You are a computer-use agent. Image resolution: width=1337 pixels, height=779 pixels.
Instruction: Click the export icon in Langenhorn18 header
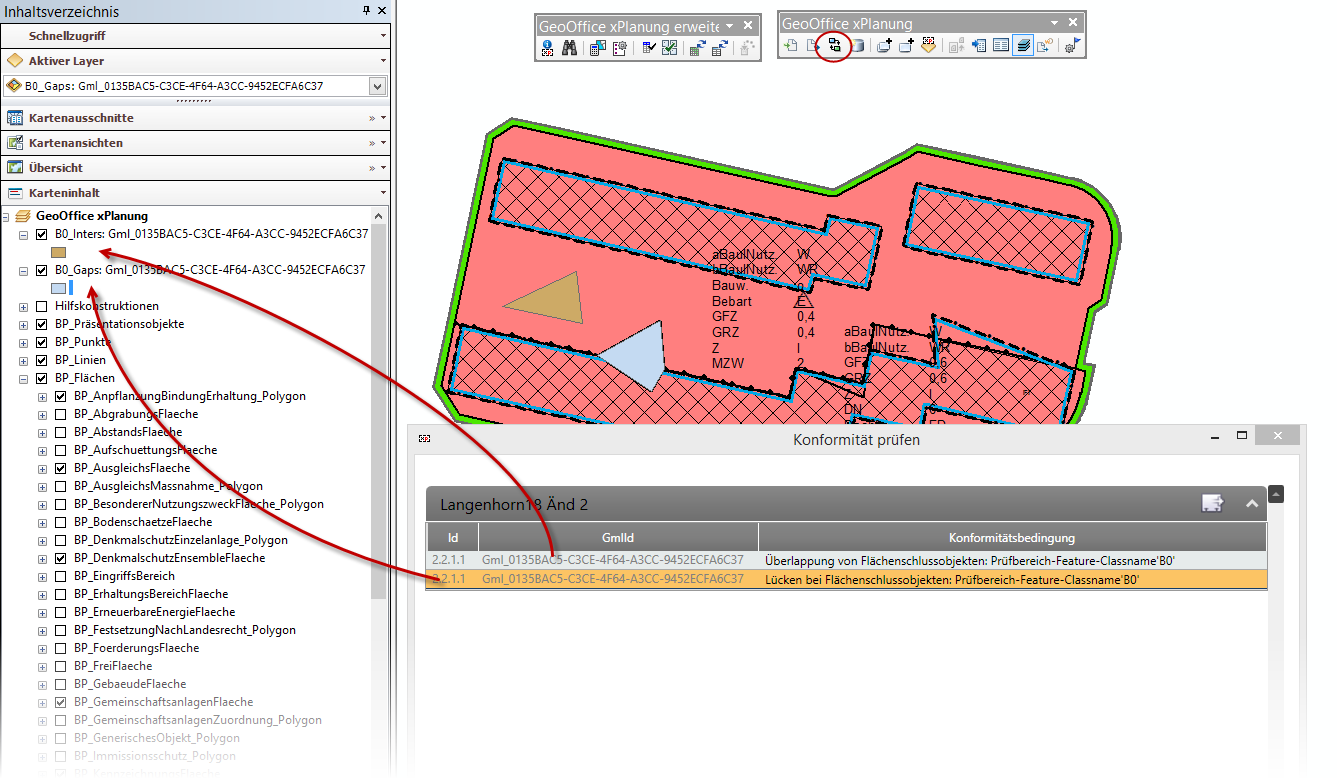[1212, 504]
